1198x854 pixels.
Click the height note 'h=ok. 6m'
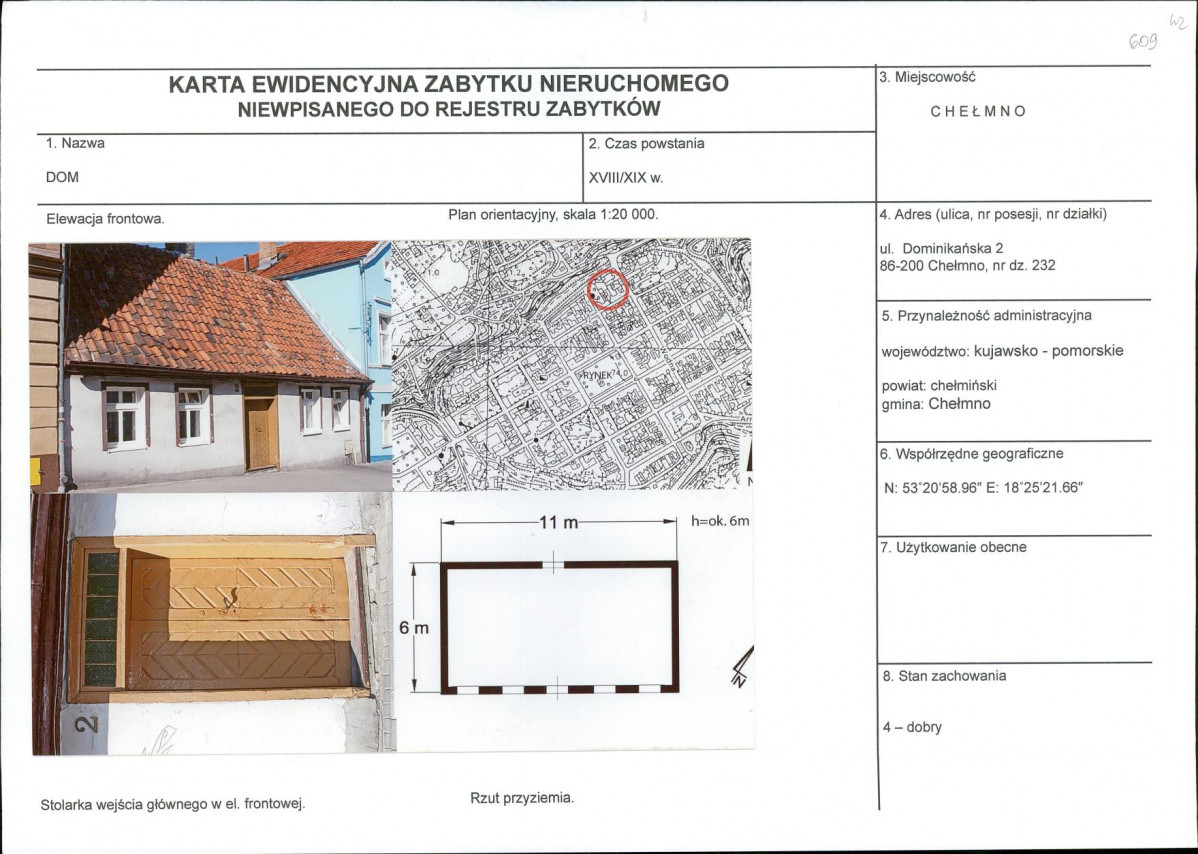tap(720, 522)
